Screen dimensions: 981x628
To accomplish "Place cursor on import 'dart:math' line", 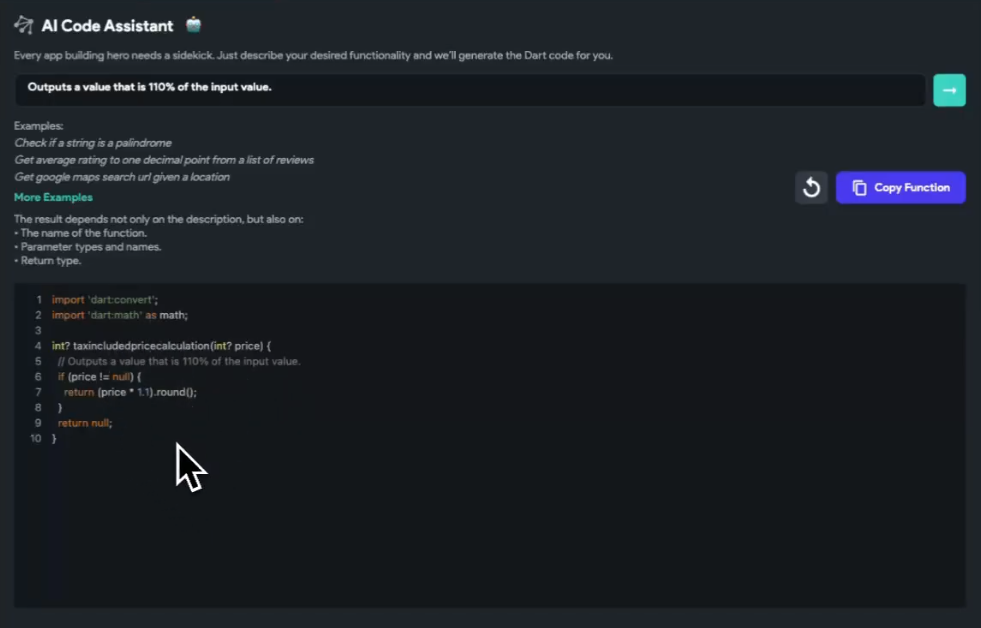I will pos(120,315).
